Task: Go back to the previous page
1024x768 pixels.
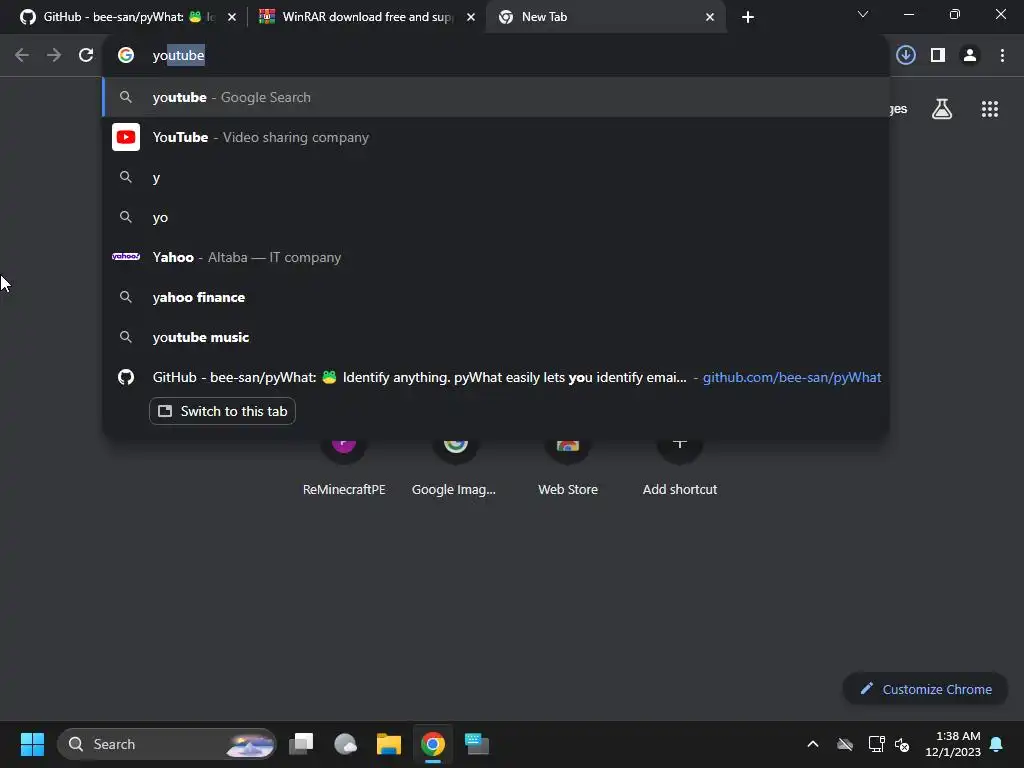Action: click(22, 55)
